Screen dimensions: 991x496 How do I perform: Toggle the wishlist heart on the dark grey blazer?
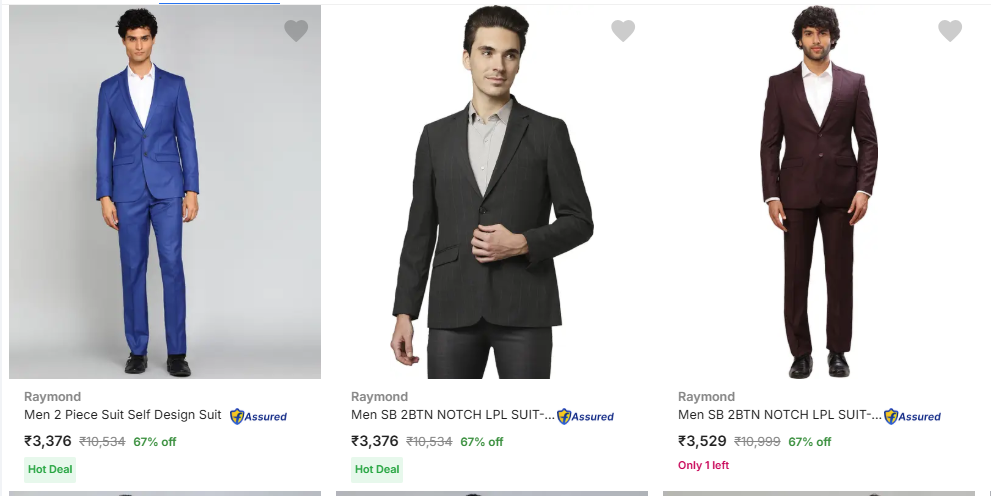click(x=623, y=31)
